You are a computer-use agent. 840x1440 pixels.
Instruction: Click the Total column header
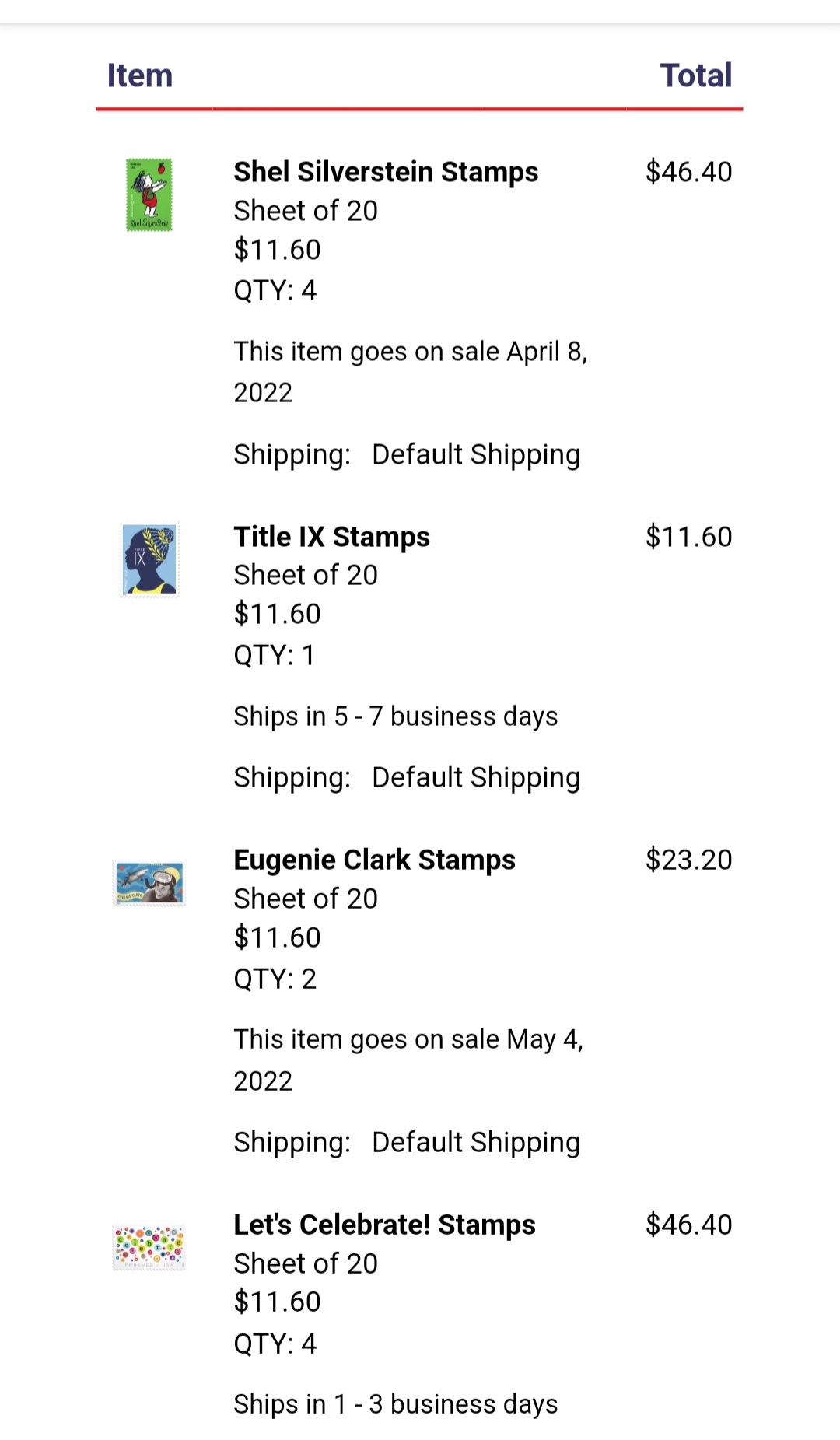(x=695, y=75)
